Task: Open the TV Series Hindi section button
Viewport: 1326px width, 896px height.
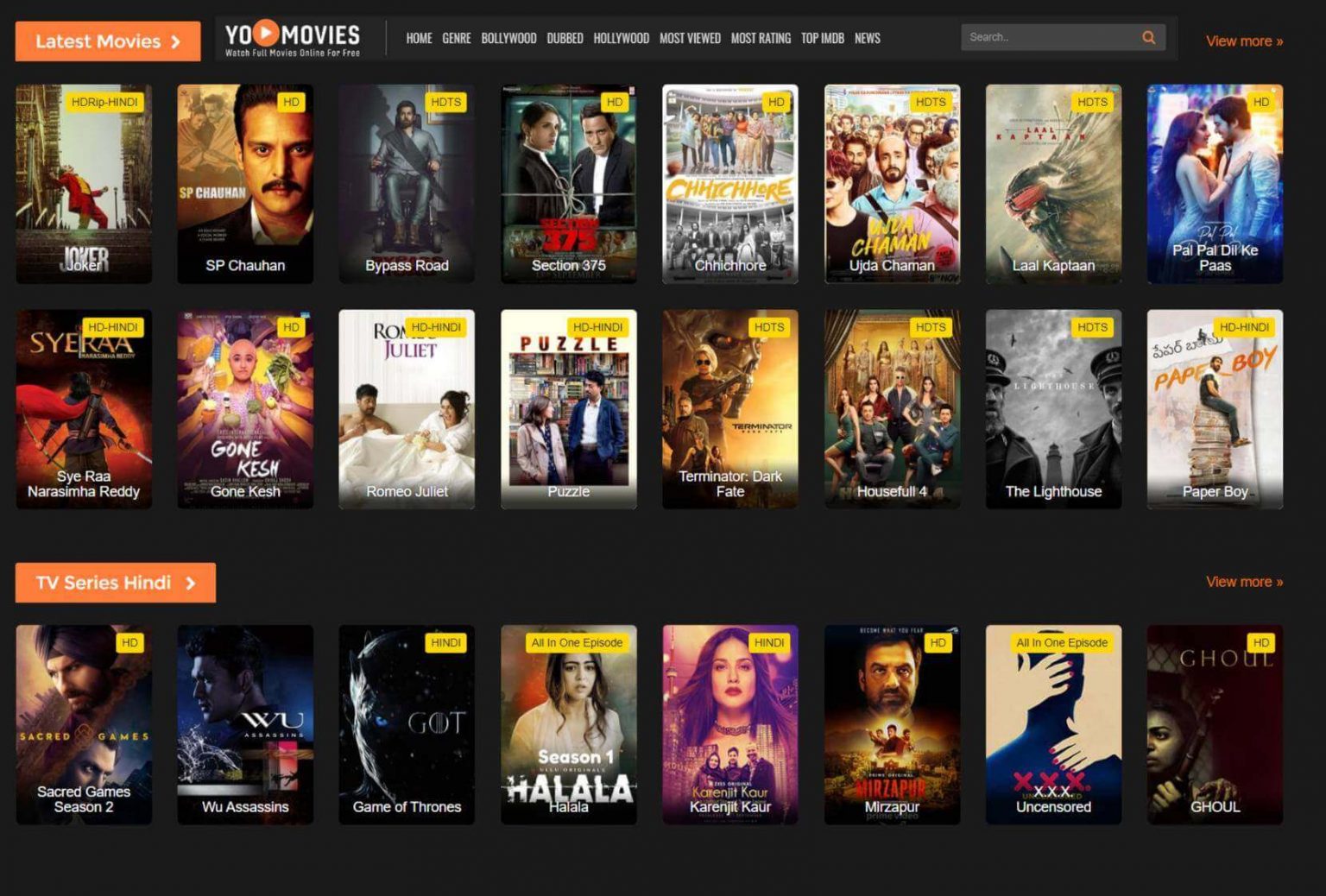Action: coord(116,583)
